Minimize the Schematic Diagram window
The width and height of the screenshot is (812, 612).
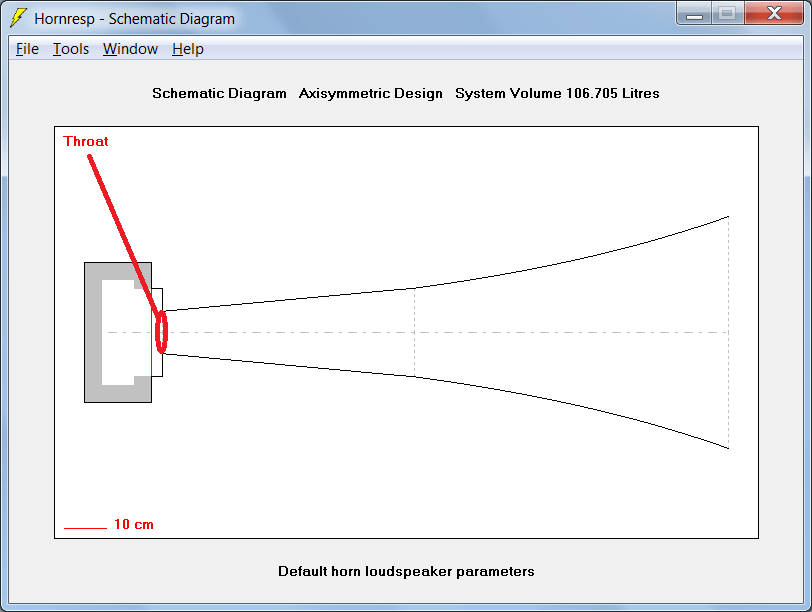pyautogui.click(x=694, y=14)
